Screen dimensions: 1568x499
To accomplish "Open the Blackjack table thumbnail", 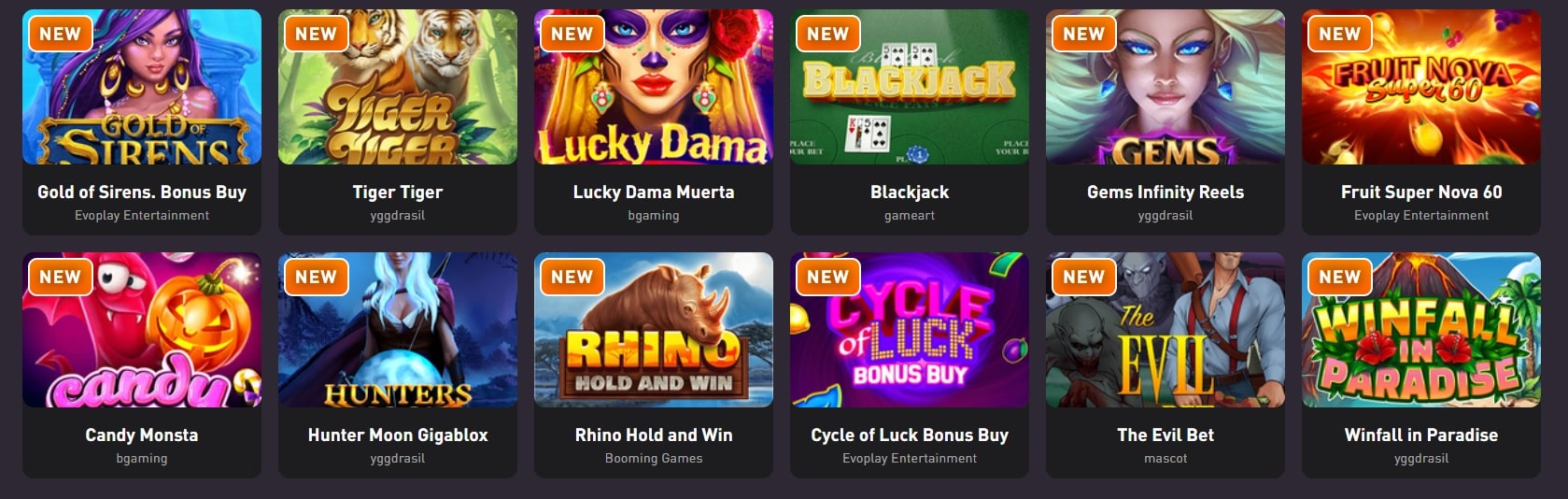I will [x=910, y=87].
